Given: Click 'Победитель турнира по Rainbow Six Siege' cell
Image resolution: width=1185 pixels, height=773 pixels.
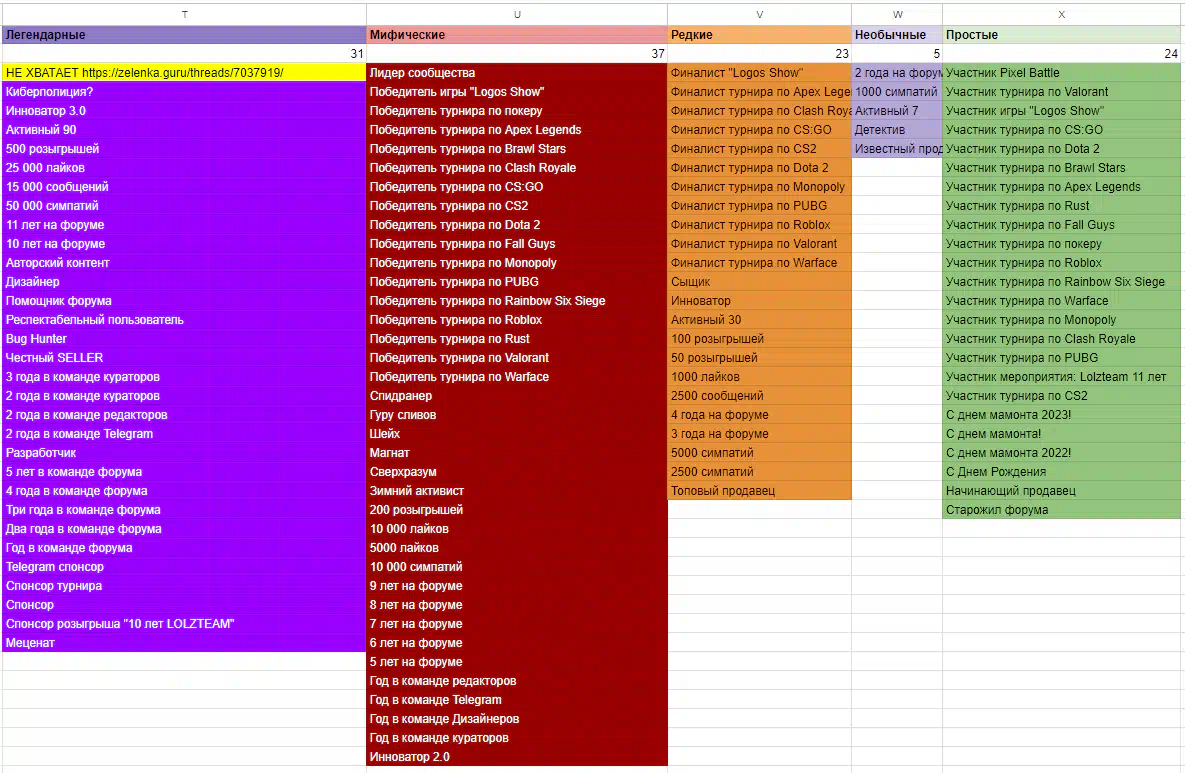Looking at the screenshot, I should 517,301.
